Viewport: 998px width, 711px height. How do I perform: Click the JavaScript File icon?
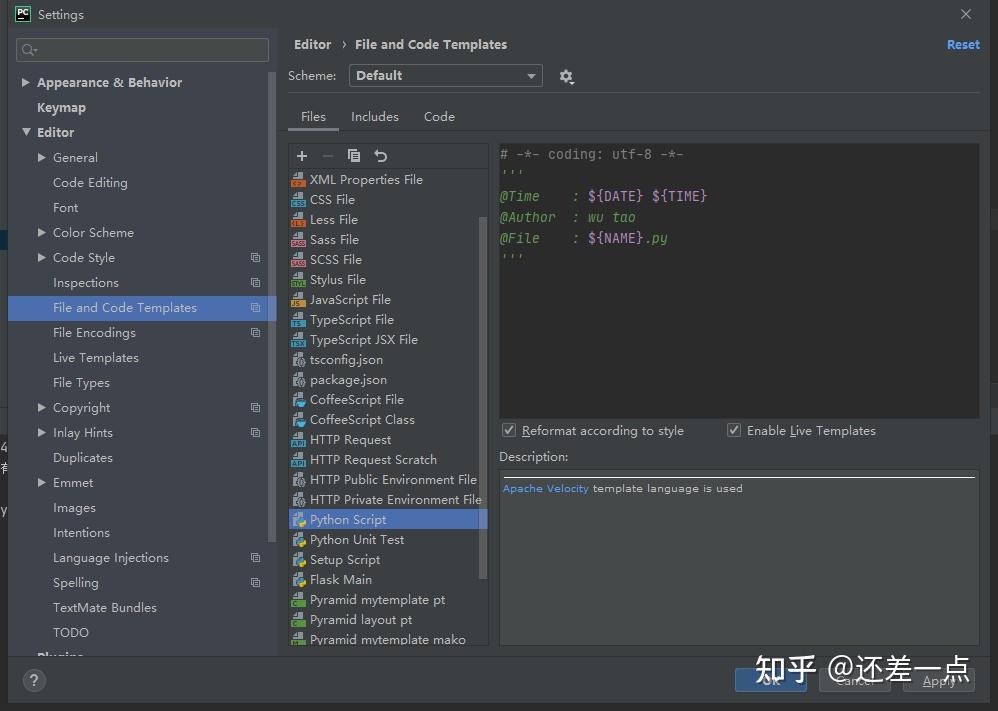tap(298, 300)
